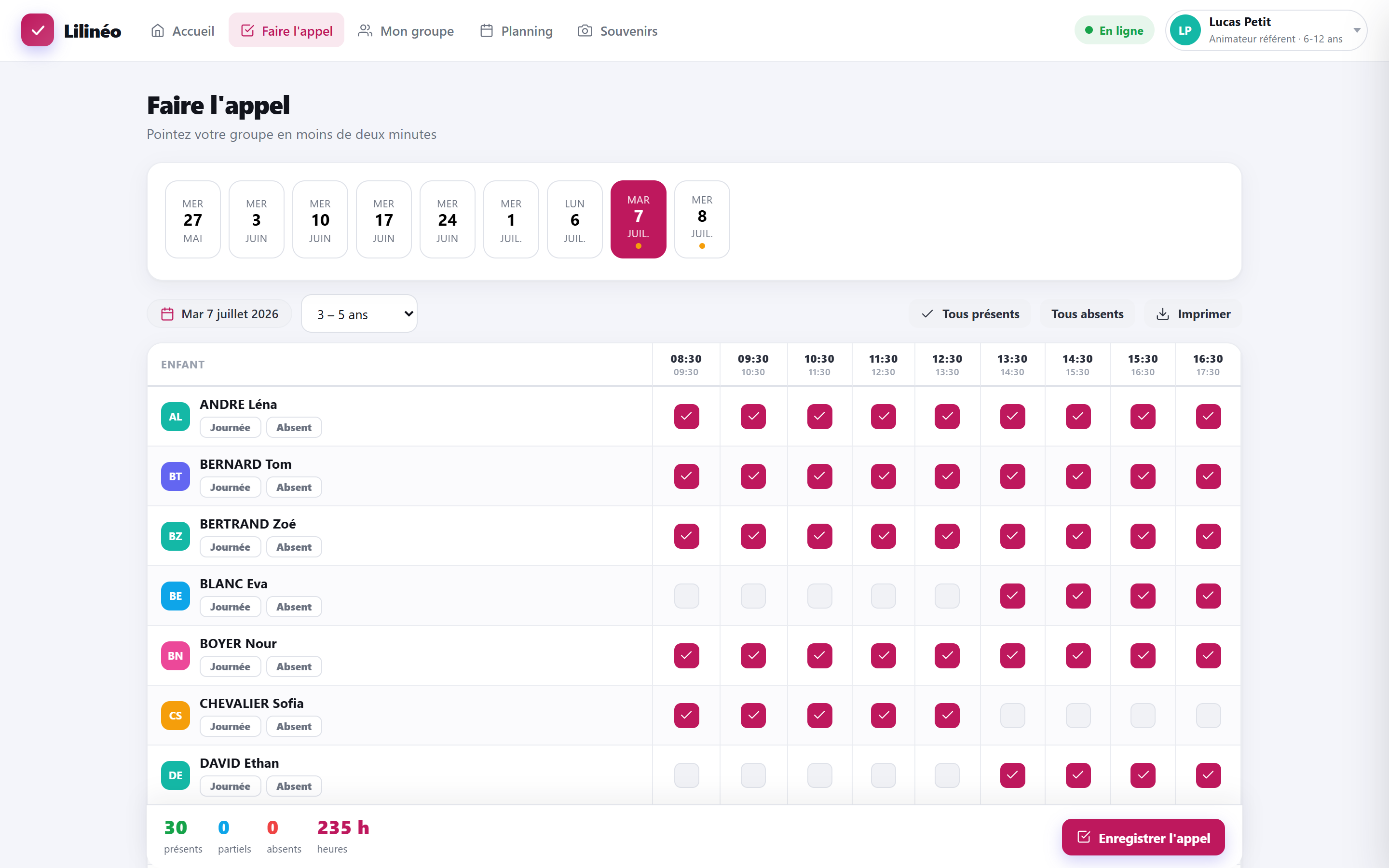The image size is (1389, 868).
Task: Select the Mer 1 juil. date card
Action: click(511, 220)
